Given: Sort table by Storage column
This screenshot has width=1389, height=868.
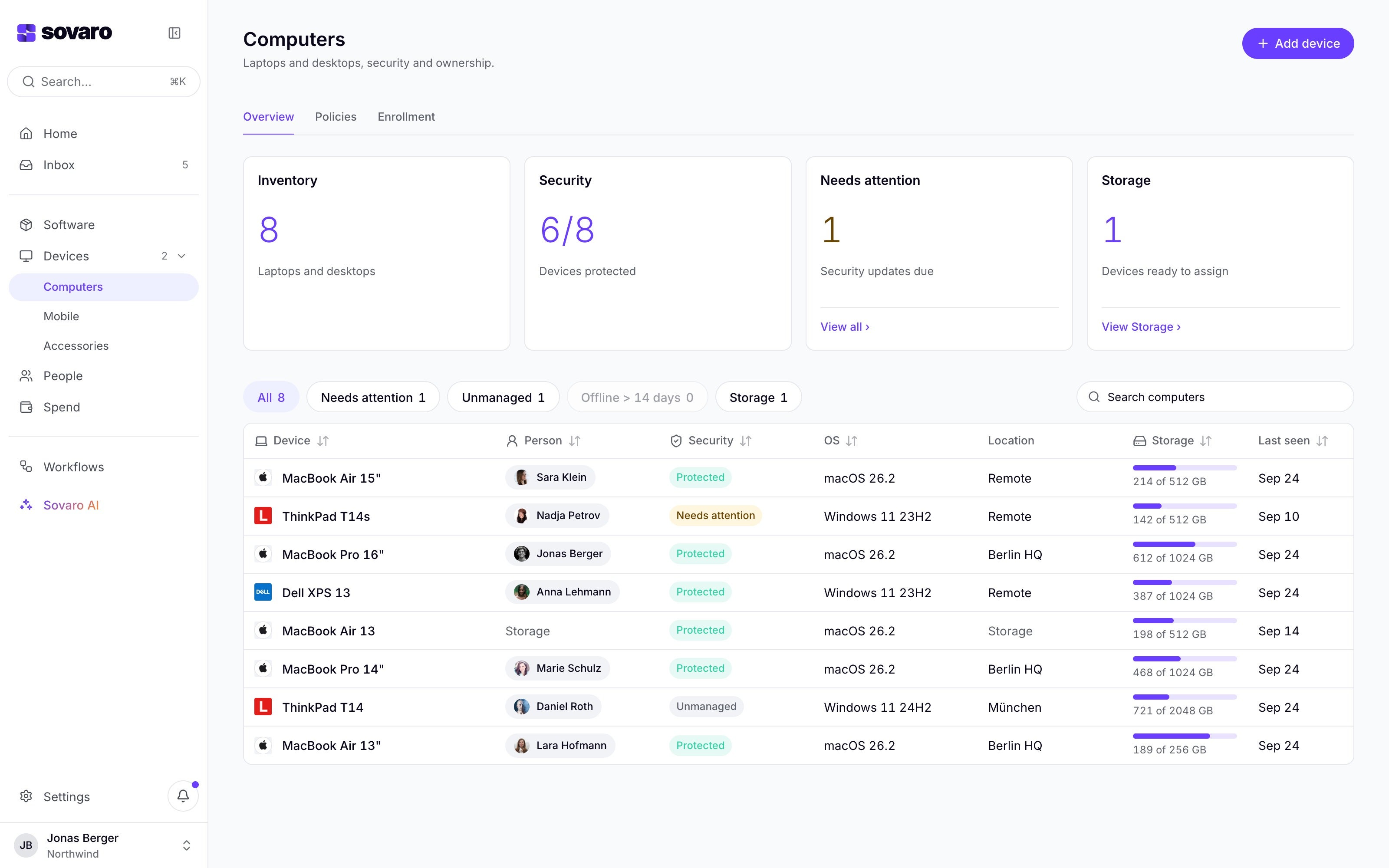Looking at the screenshot, I should coord(1206,441).
